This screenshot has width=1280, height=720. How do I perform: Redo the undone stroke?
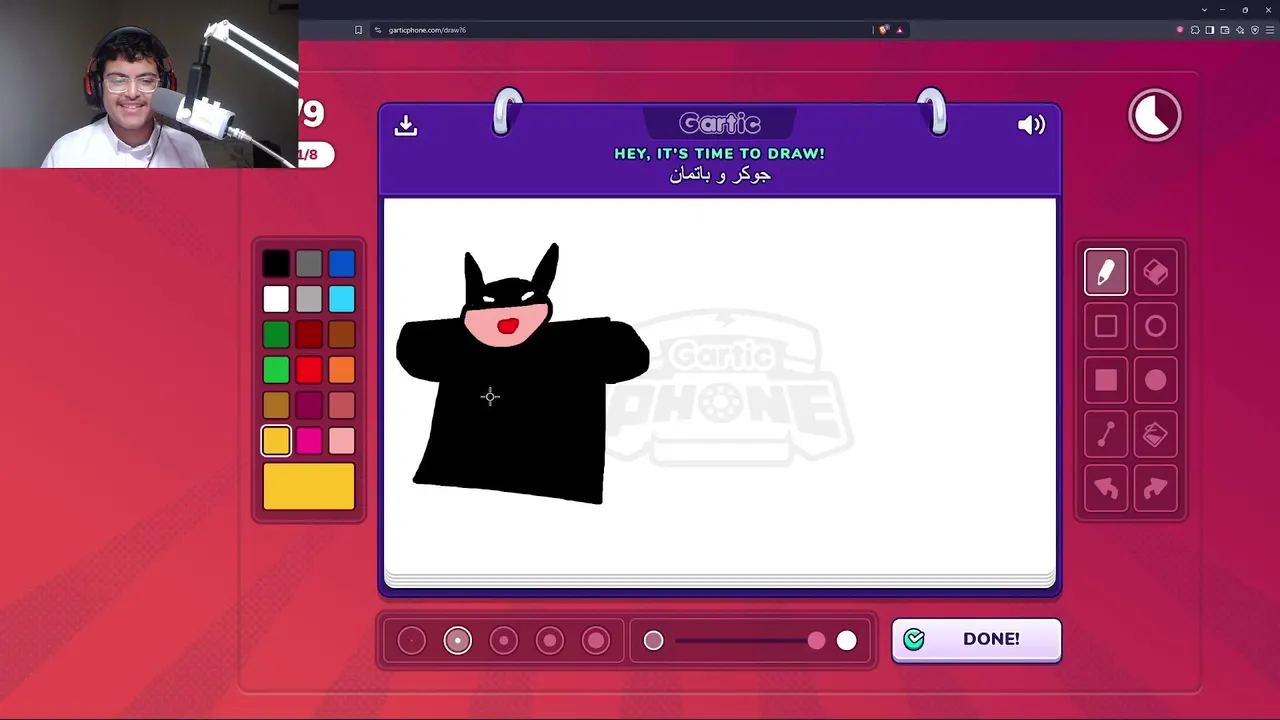(1155, 488)
